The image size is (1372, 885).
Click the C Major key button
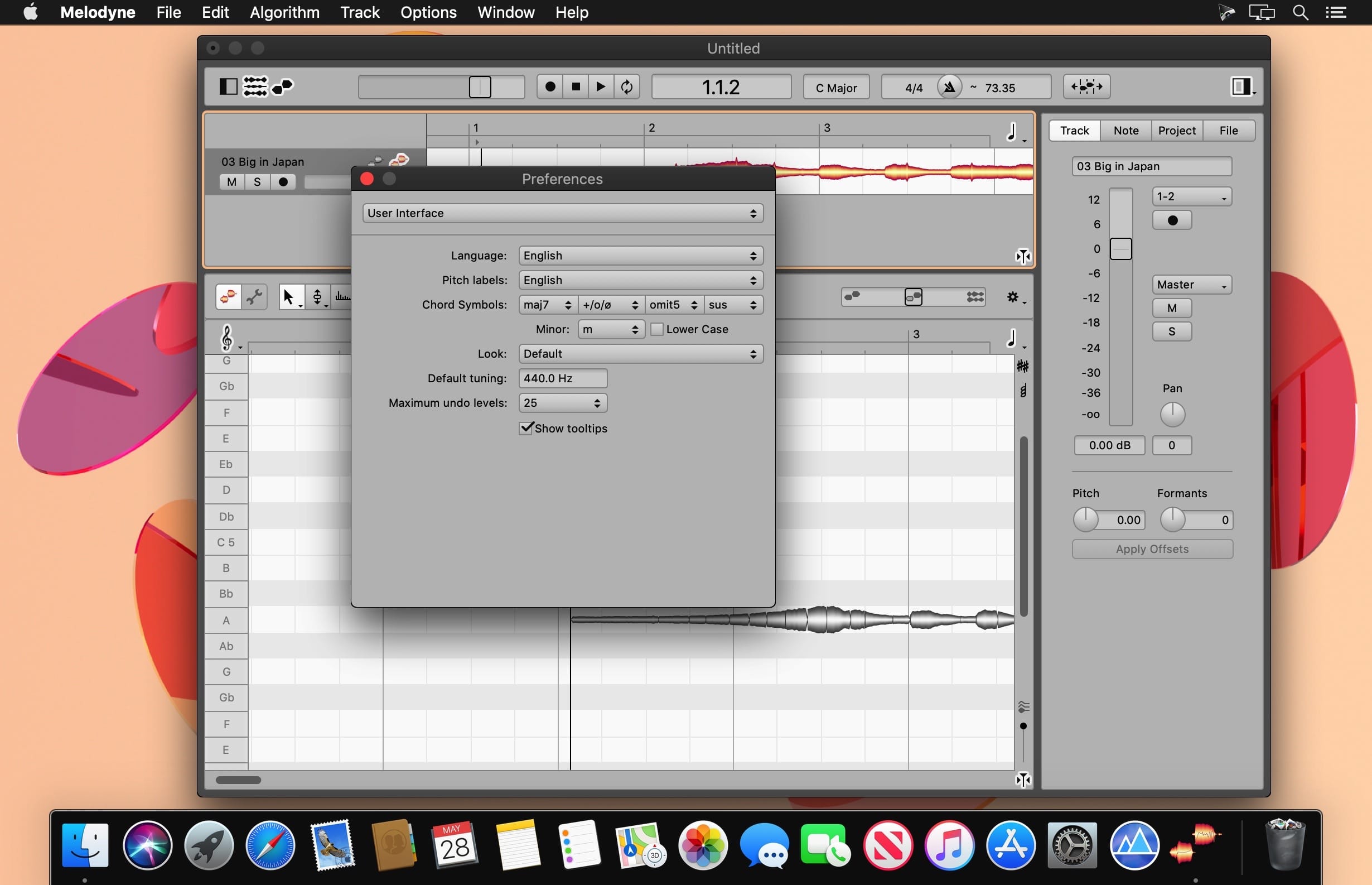coord(835,88)
